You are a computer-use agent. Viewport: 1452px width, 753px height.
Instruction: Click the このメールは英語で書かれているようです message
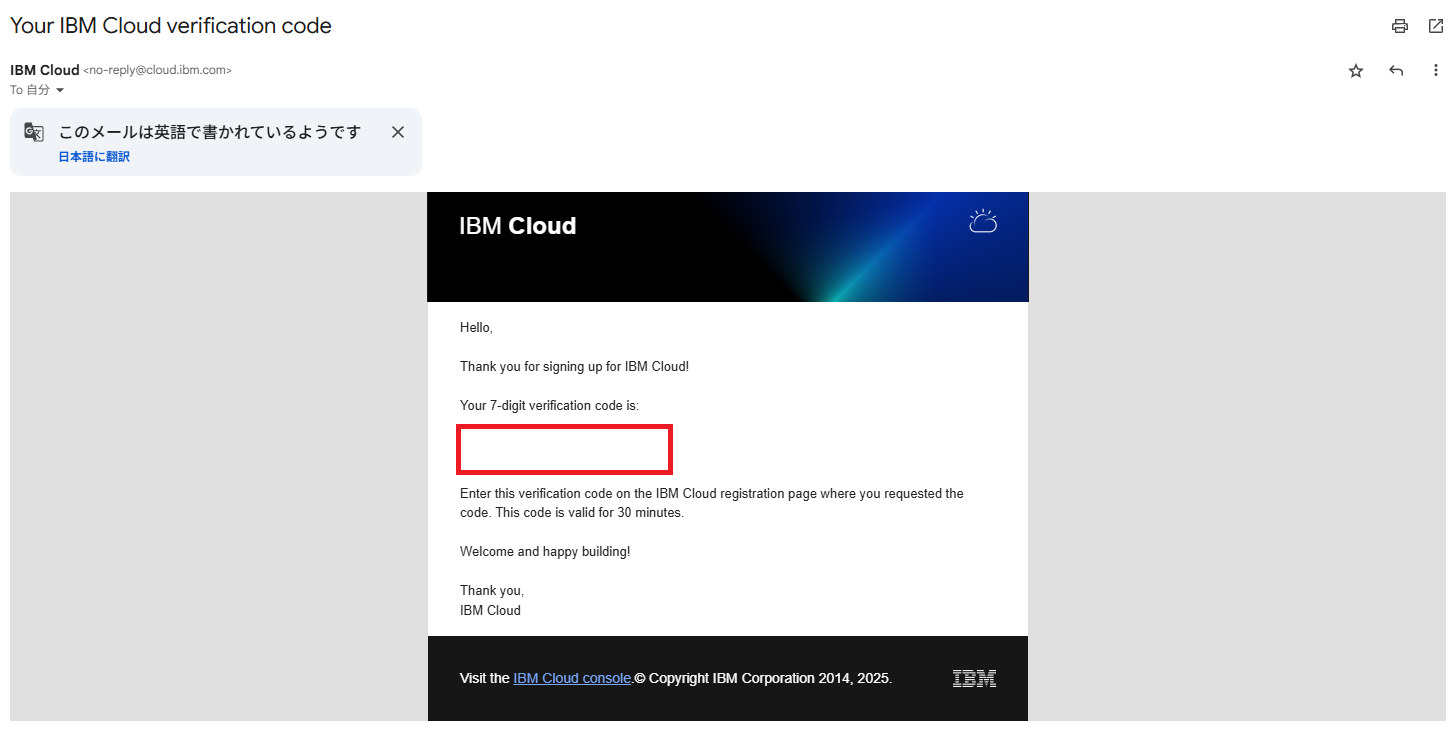[209, 132]
